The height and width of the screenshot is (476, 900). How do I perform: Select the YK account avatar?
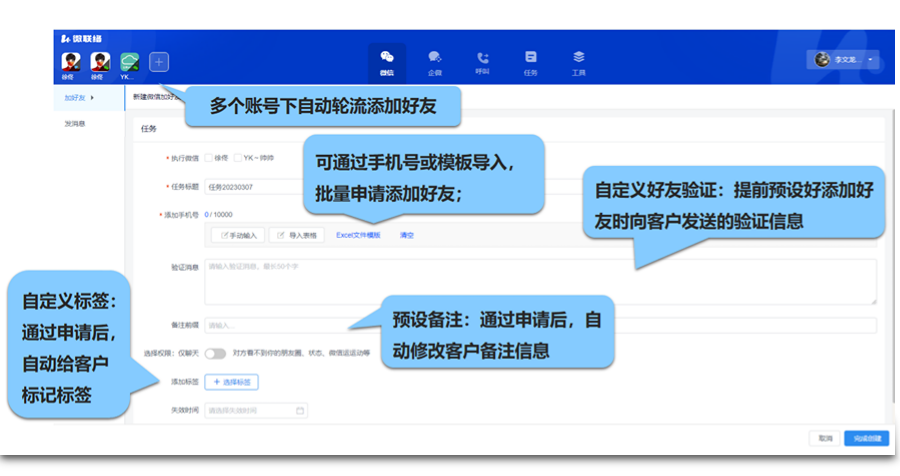point(128,61)
